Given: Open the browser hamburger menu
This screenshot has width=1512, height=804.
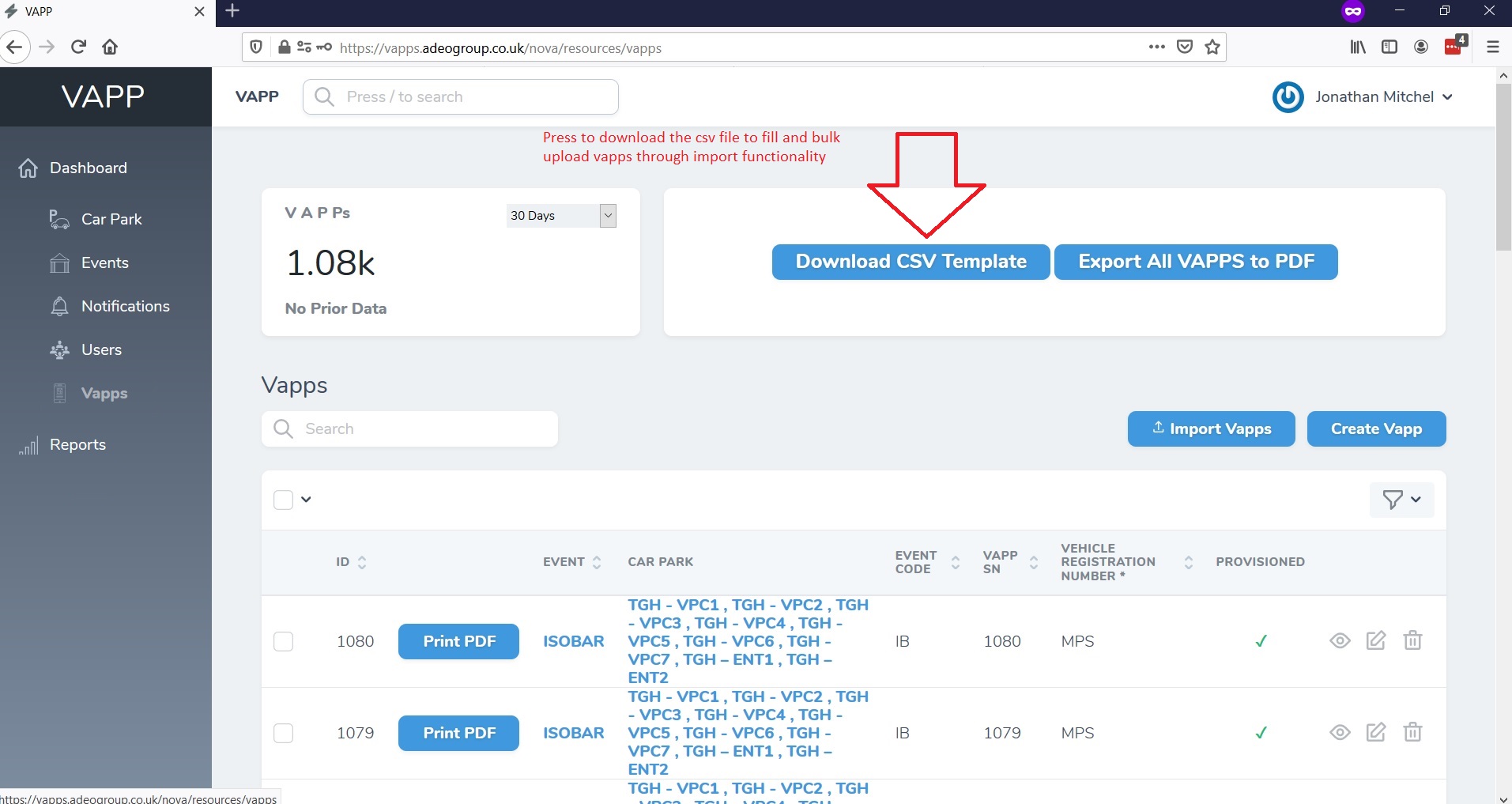Looking at the screenshot, I should tap(1493, 47).
